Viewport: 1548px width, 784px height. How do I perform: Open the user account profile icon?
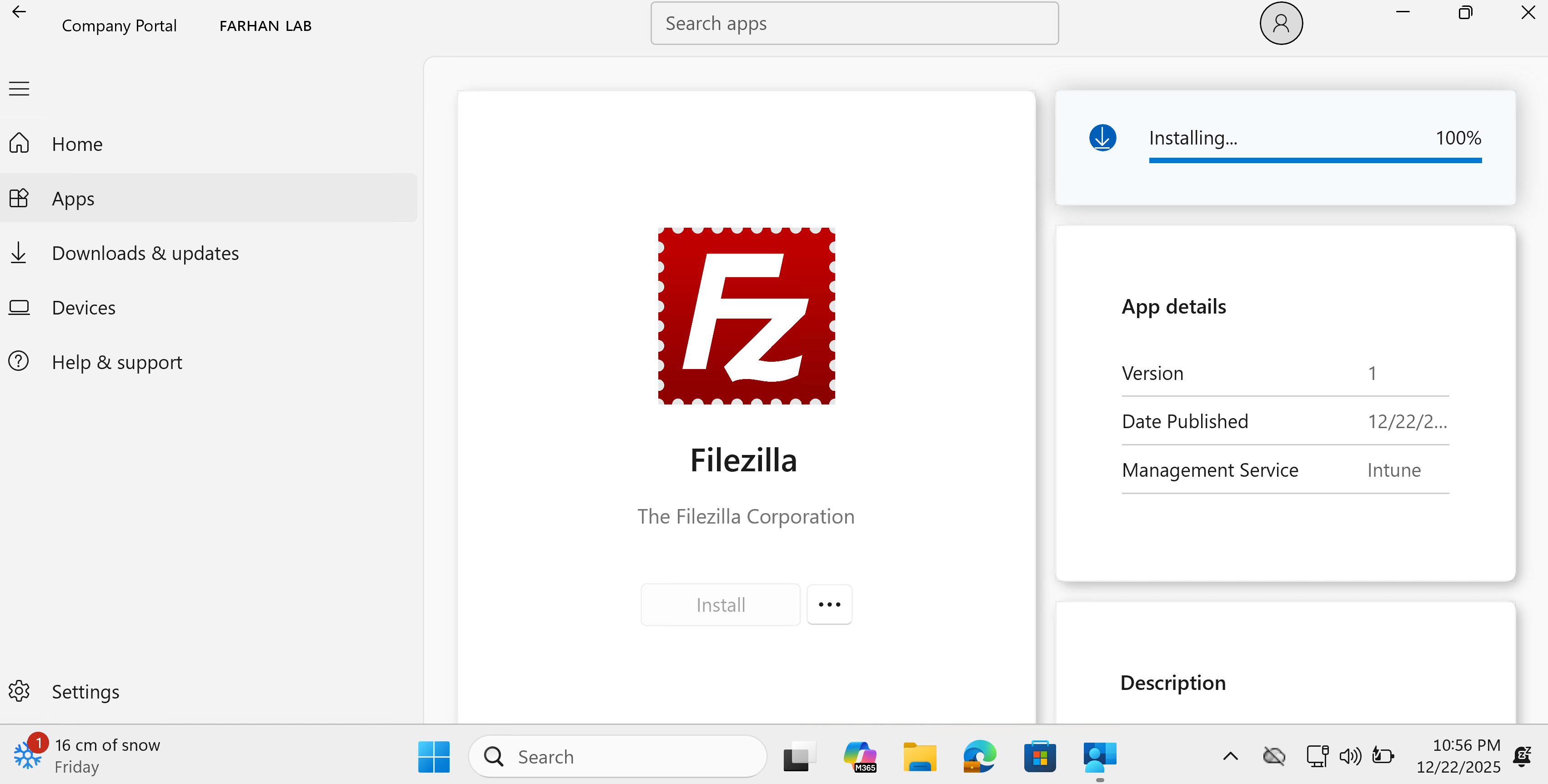[x=1281, y=24]
